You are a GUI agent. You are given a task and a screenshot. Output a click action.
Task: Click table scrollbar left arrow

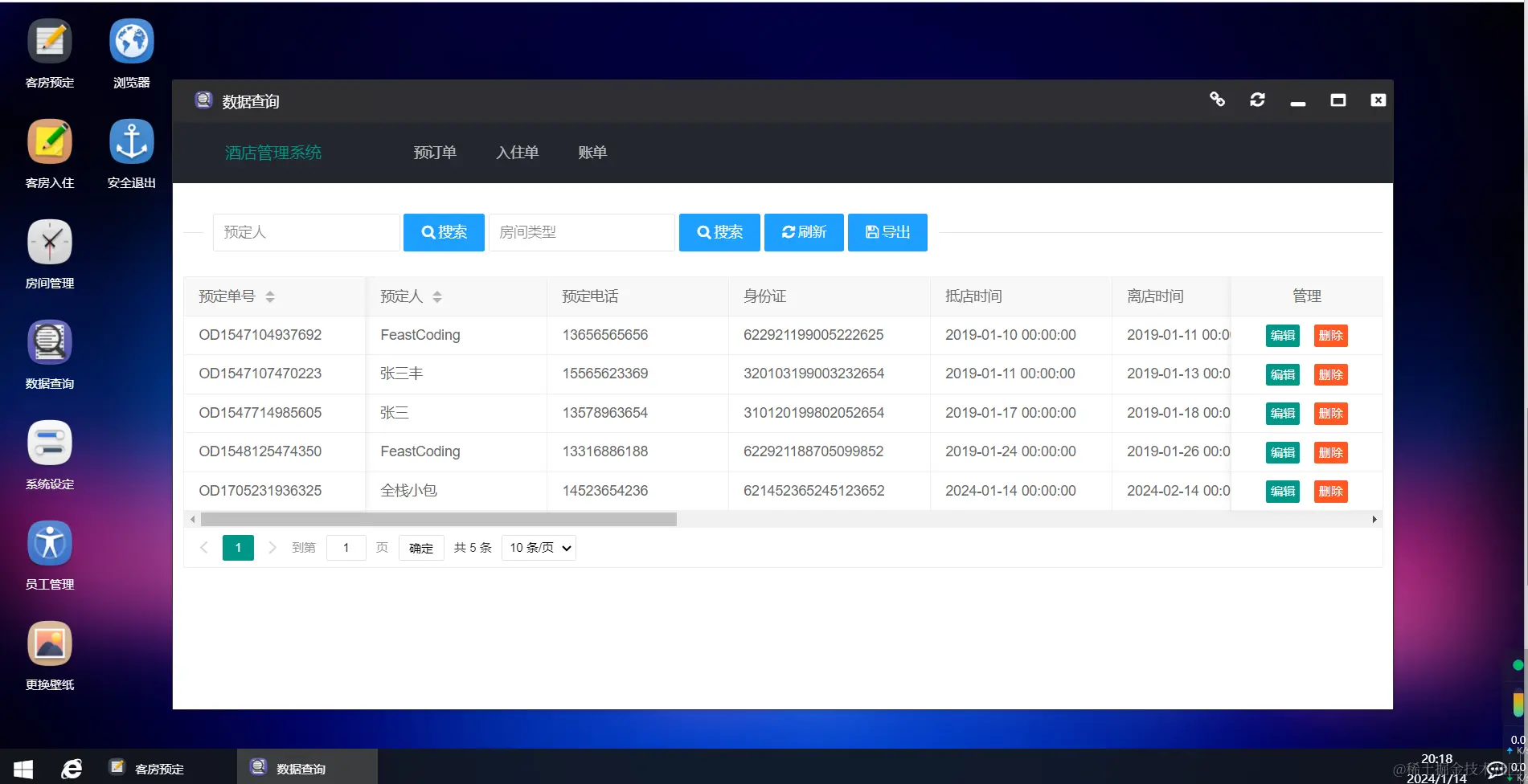(x=192, y=520)
